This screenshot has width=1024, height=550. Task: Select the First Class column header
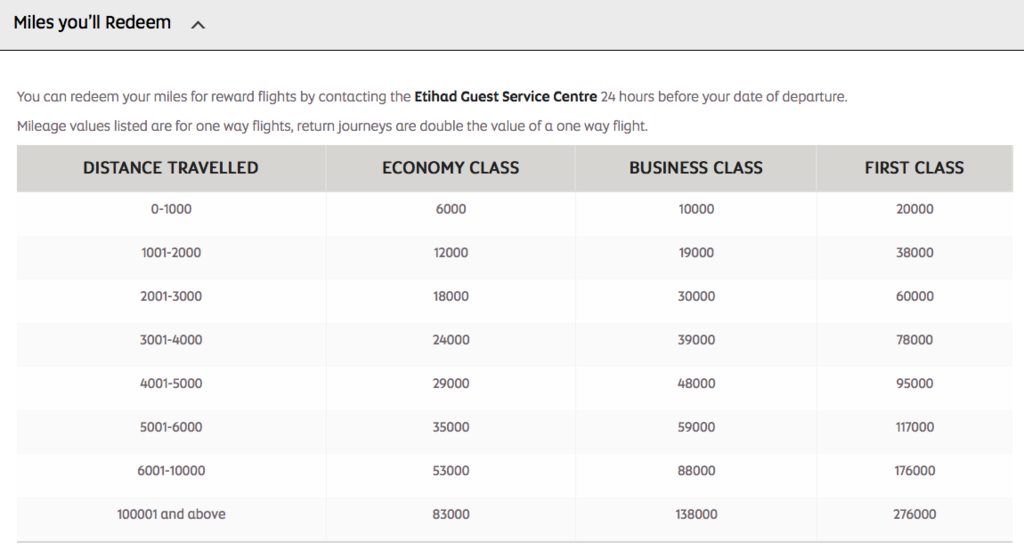click(x=914, y=168)
